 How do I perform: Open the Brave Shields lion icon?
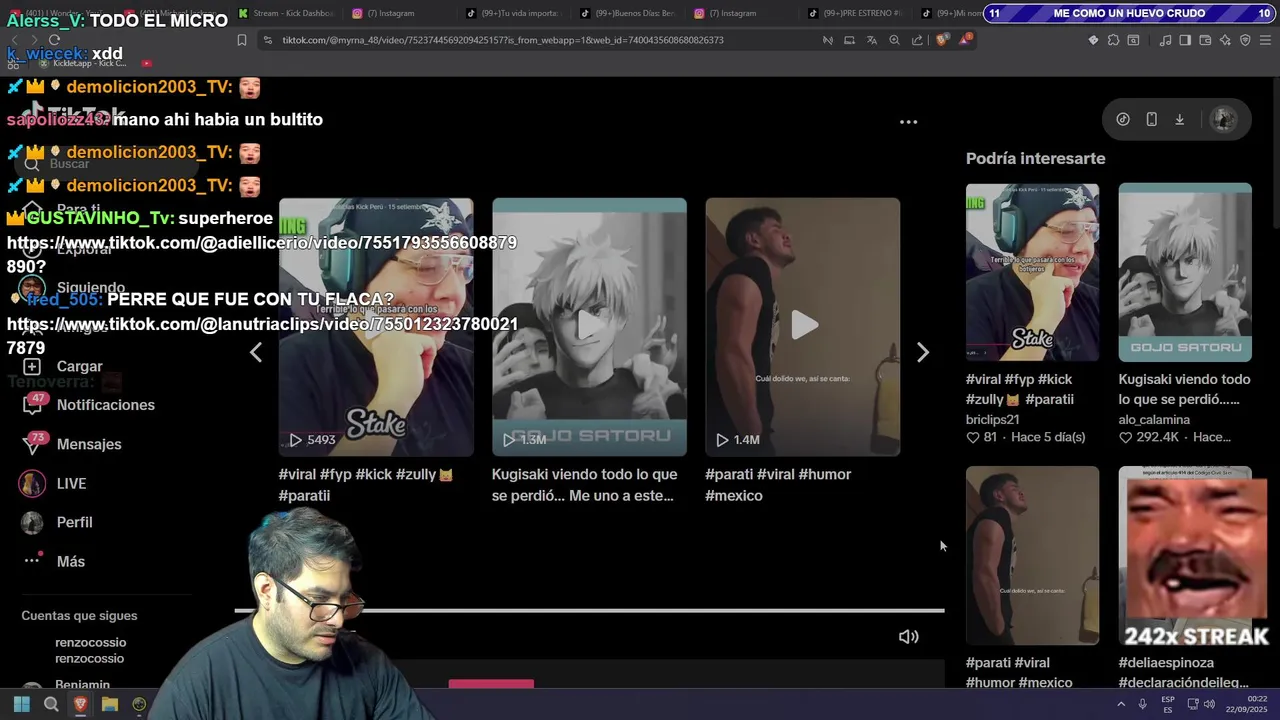coord(942,40)
